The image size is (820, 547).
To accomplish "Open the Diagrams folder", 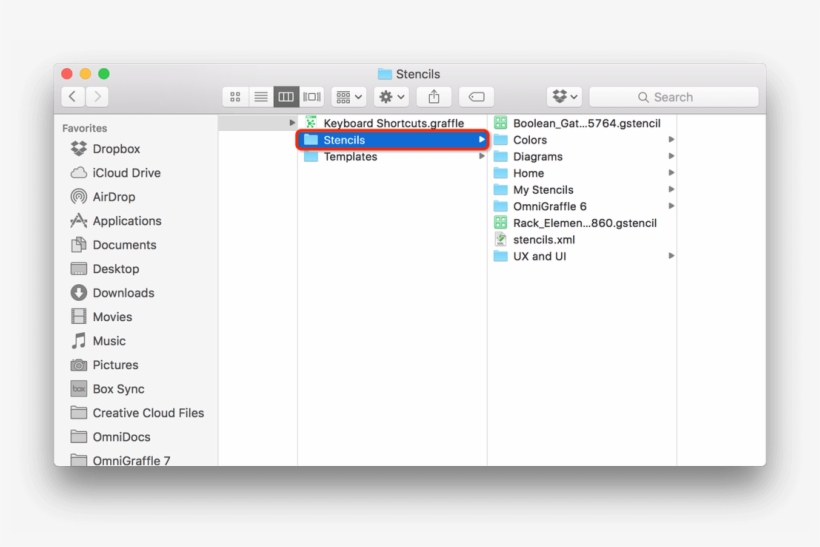I will 582,157.
